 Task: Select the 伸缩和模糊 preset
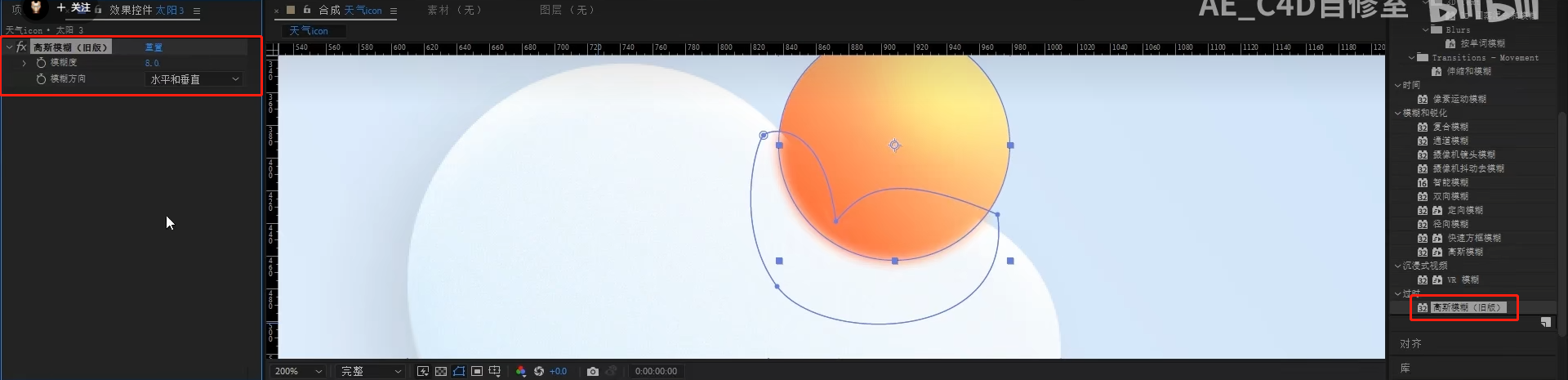(1469, 71)
